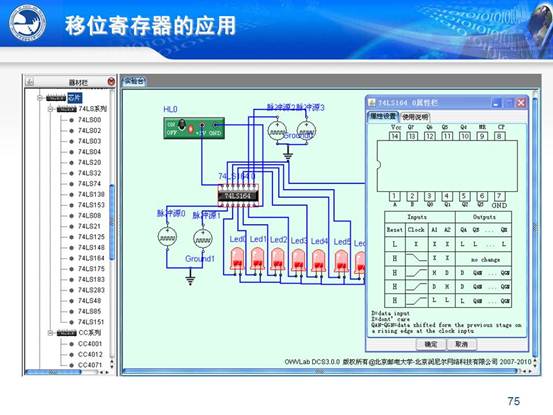Select 74LS148 in the component tree
The image size is (553, 415).
tap(91, 248)
